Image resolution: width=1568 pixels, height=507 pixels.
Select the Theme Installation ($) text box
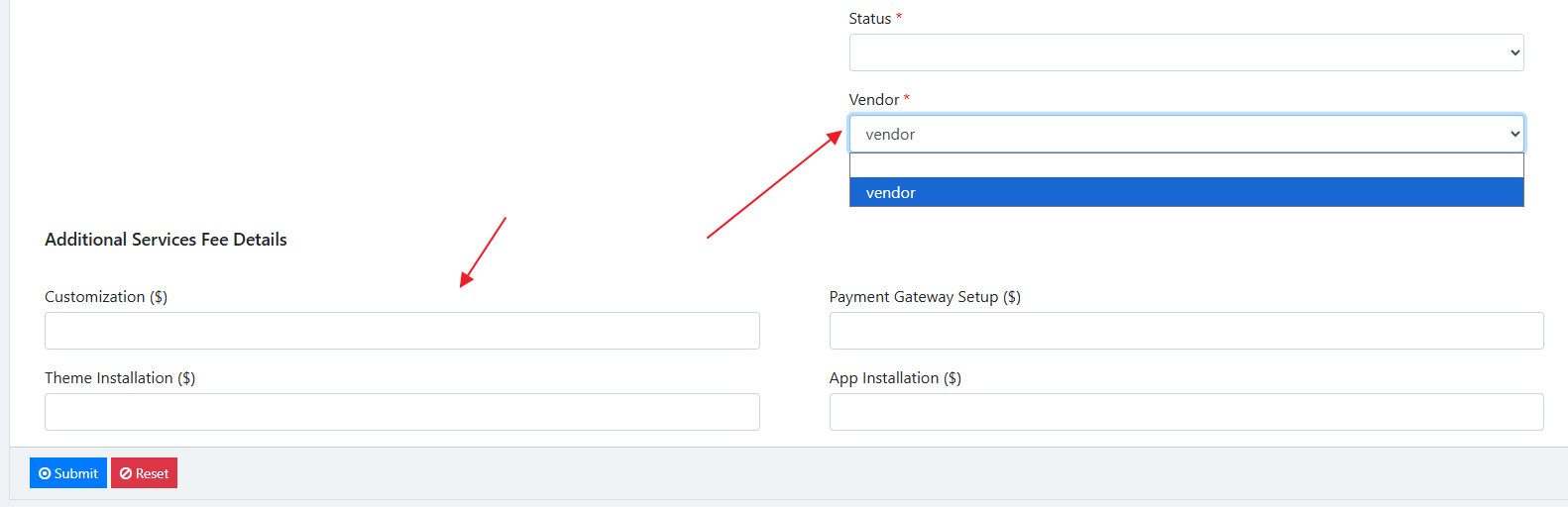point(401,412)
